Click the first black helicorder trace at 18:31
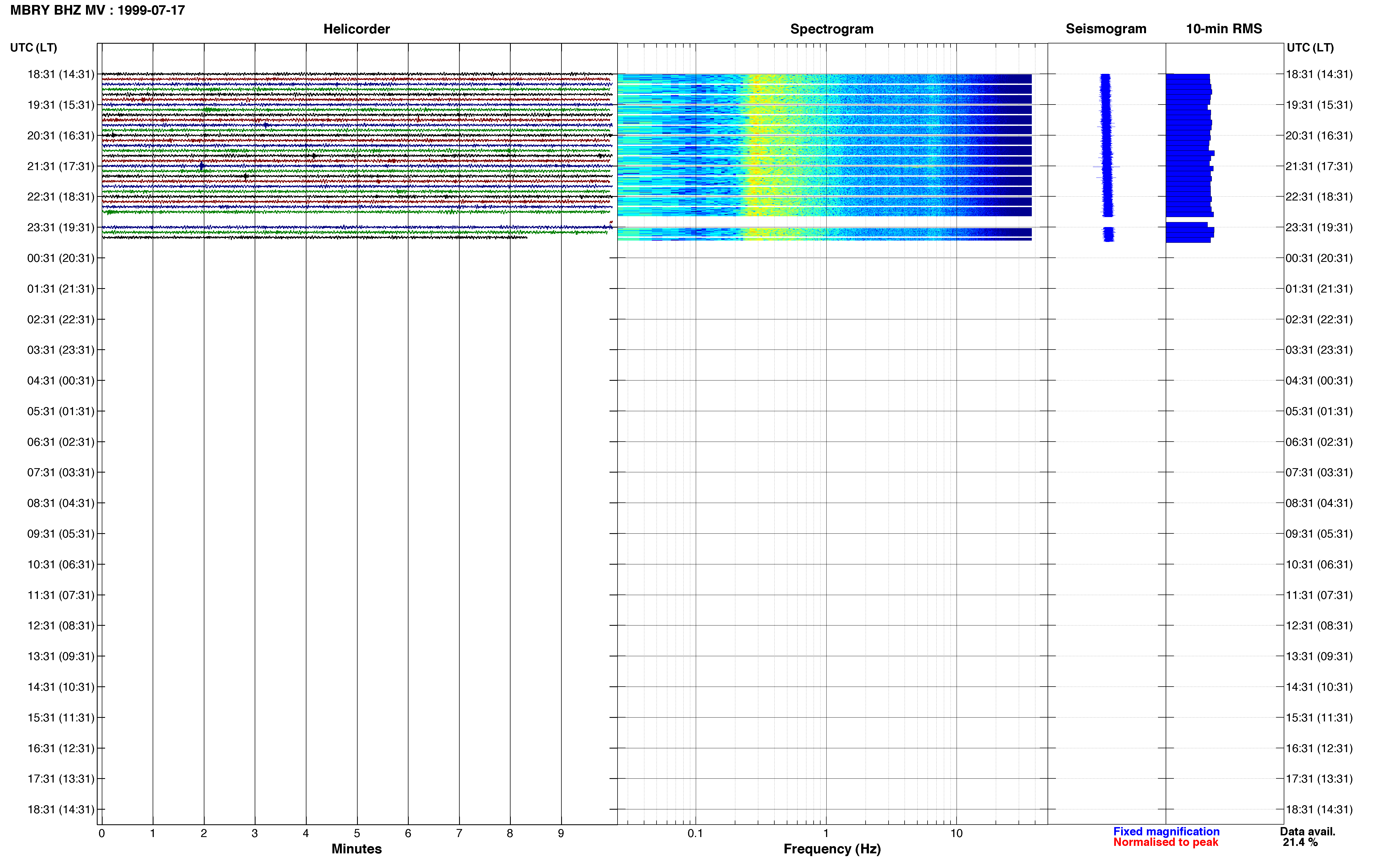 tap(357, 74)
